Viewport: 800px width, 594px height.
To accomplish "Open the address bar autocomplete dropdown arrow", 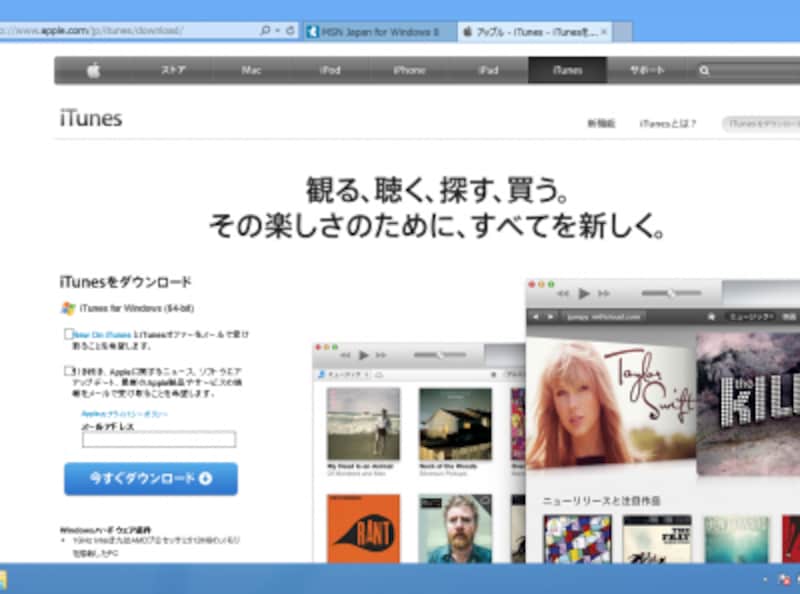I will pos(278,31).
